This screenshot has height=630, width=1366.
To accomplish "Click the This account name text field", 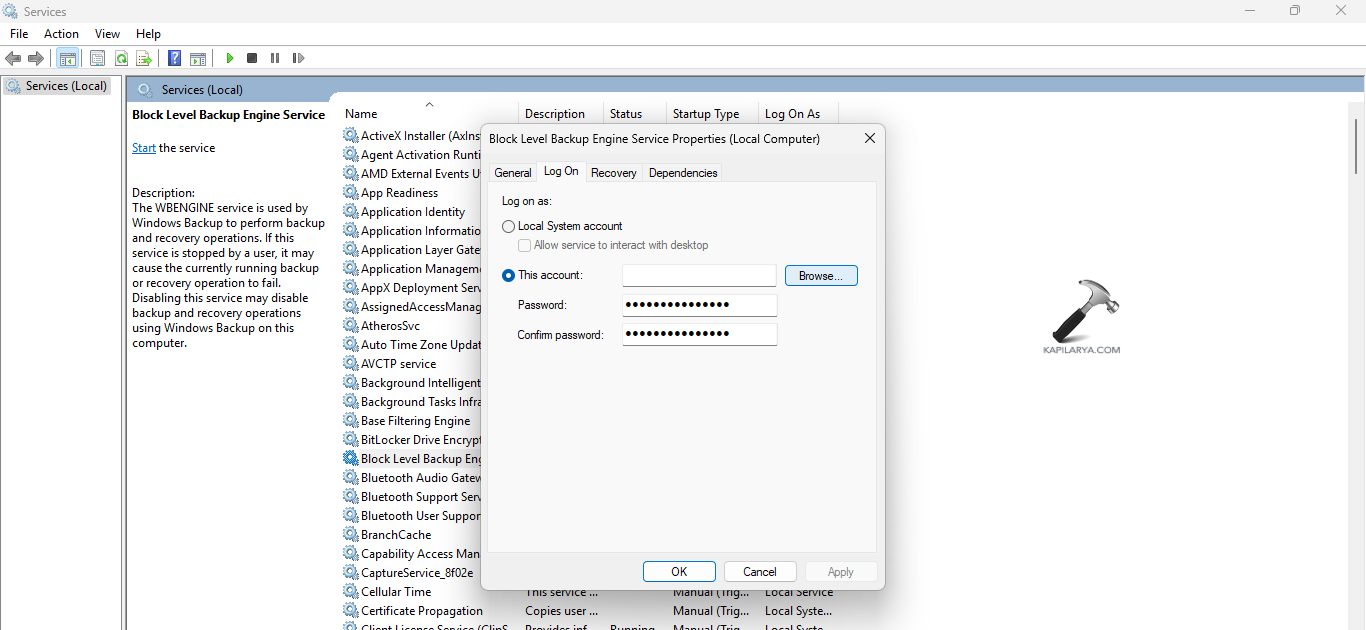I will tap(699, 275).
